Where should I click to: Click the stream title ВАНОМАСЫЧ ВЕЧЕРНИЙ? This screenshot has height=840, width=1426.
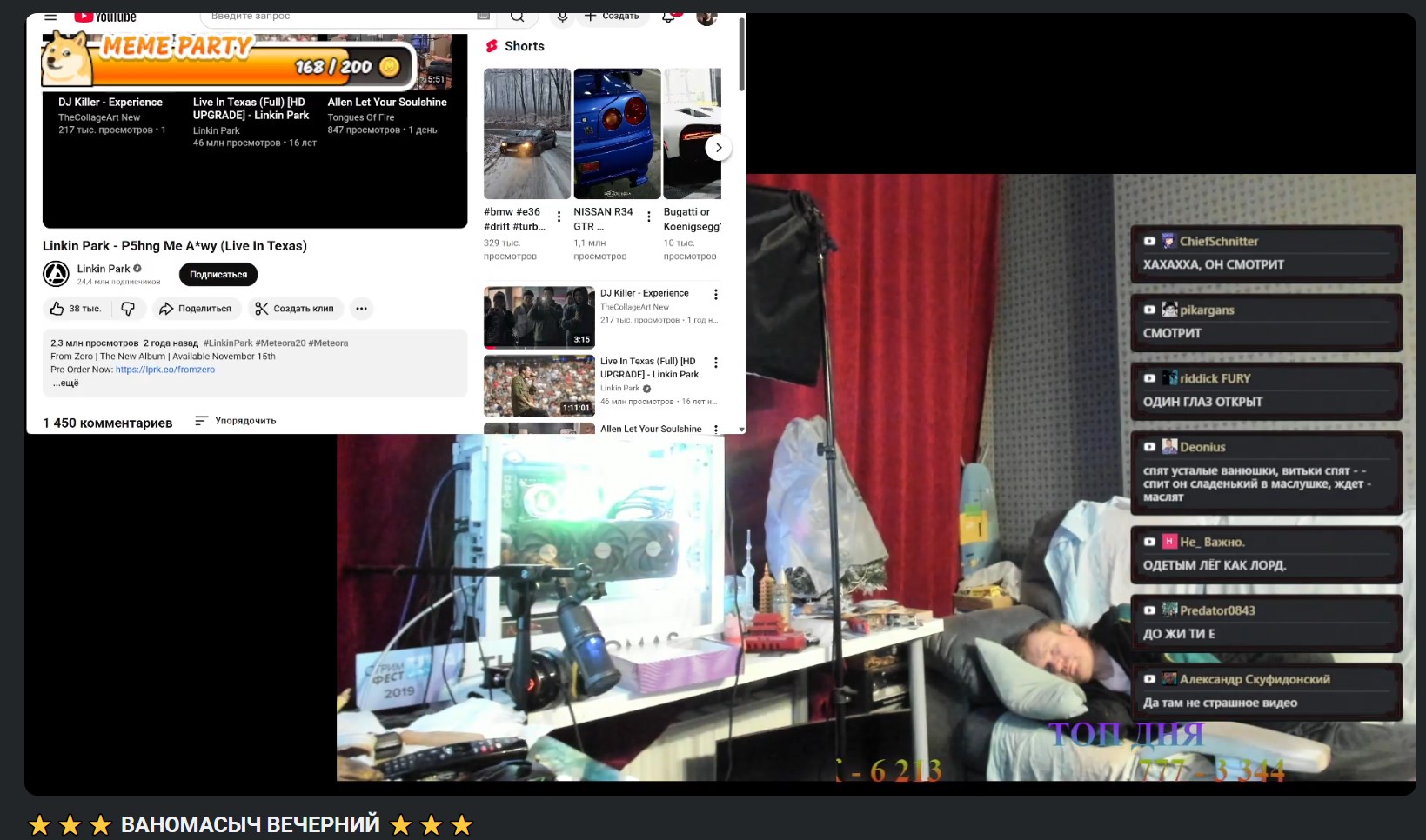251,824
